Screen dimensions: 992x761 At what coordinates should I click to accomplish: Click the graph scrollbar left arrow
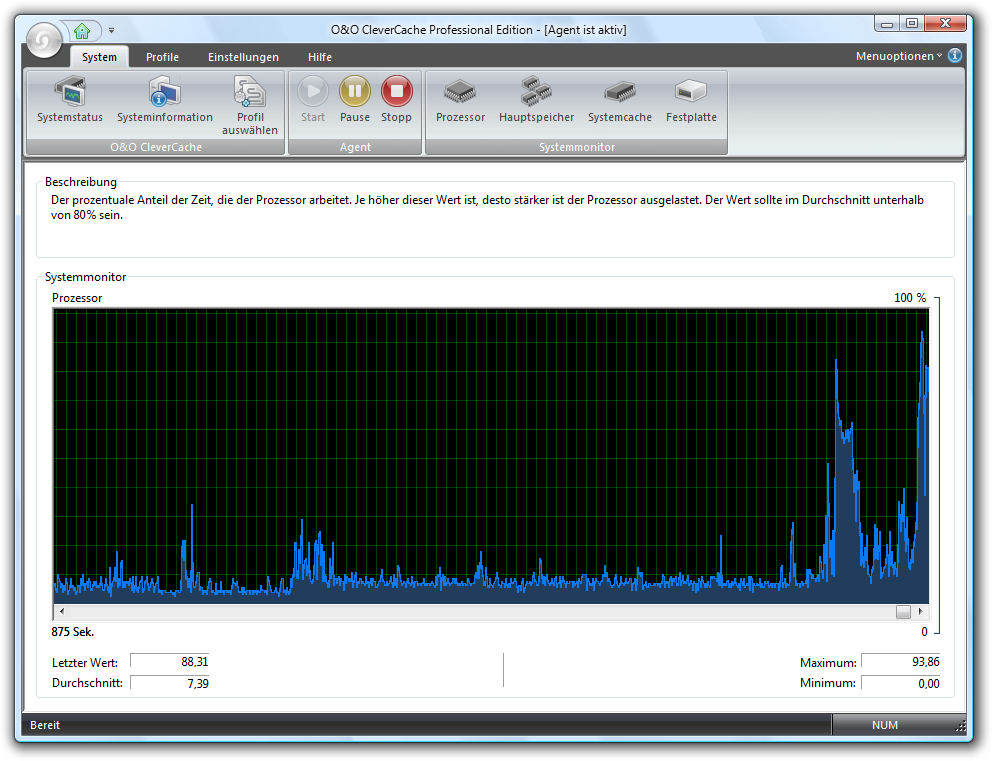[61, 611]
